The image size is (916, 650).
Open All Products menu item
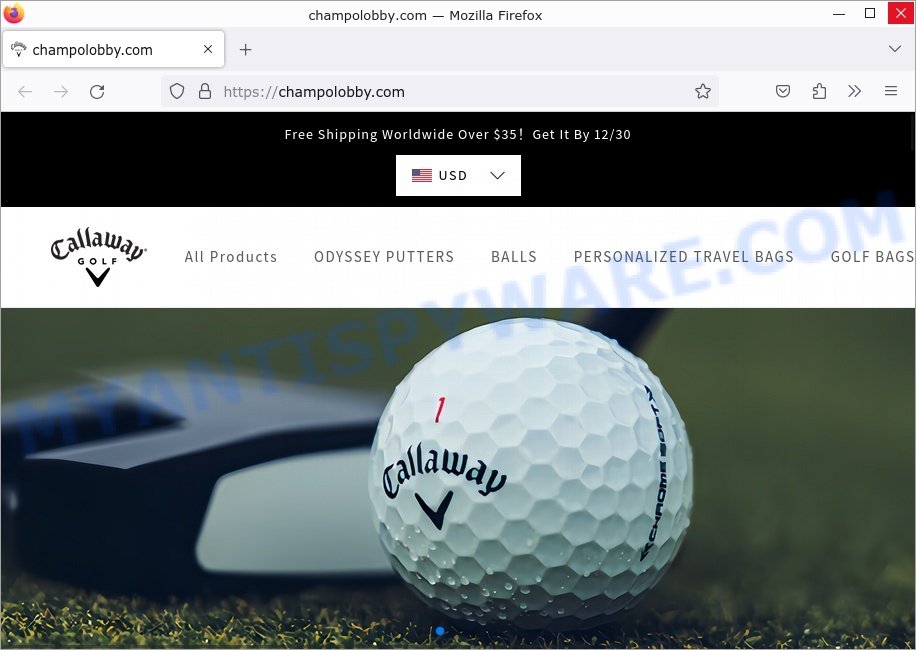231,257
